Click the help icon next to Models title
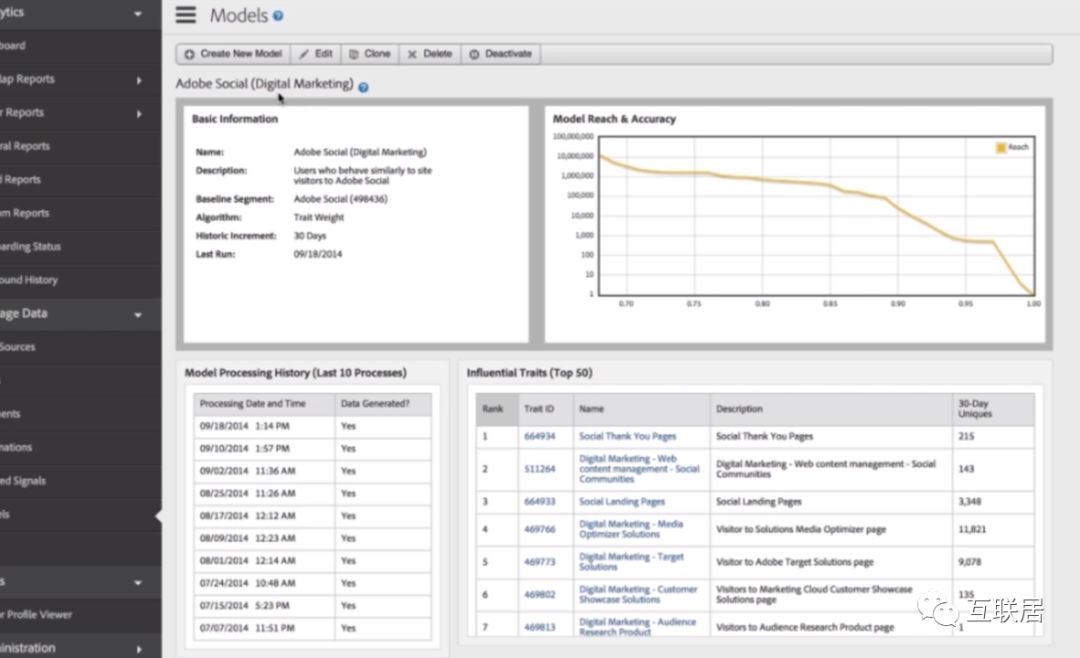This screenshot has width=1080, height=658. [278, 16]
